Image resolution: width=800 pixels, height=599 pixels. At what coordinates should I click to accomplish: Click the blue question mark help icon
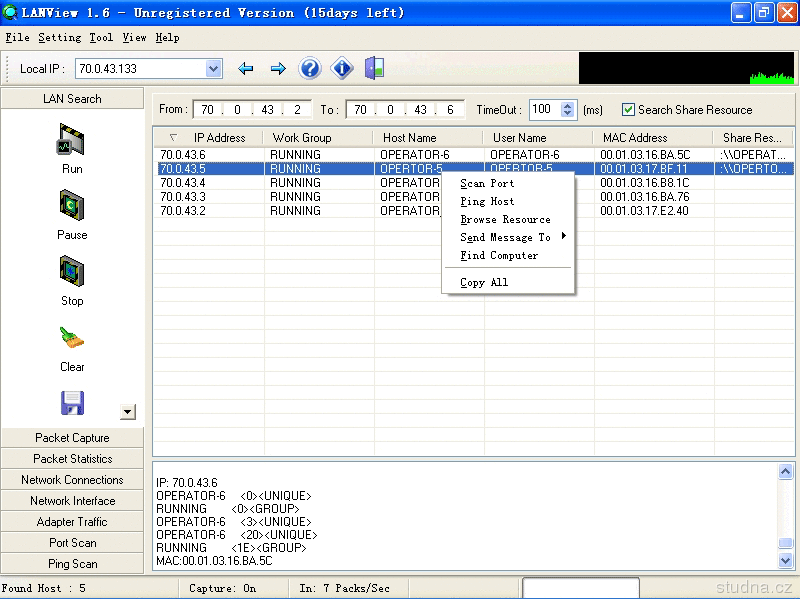(310, 69)
